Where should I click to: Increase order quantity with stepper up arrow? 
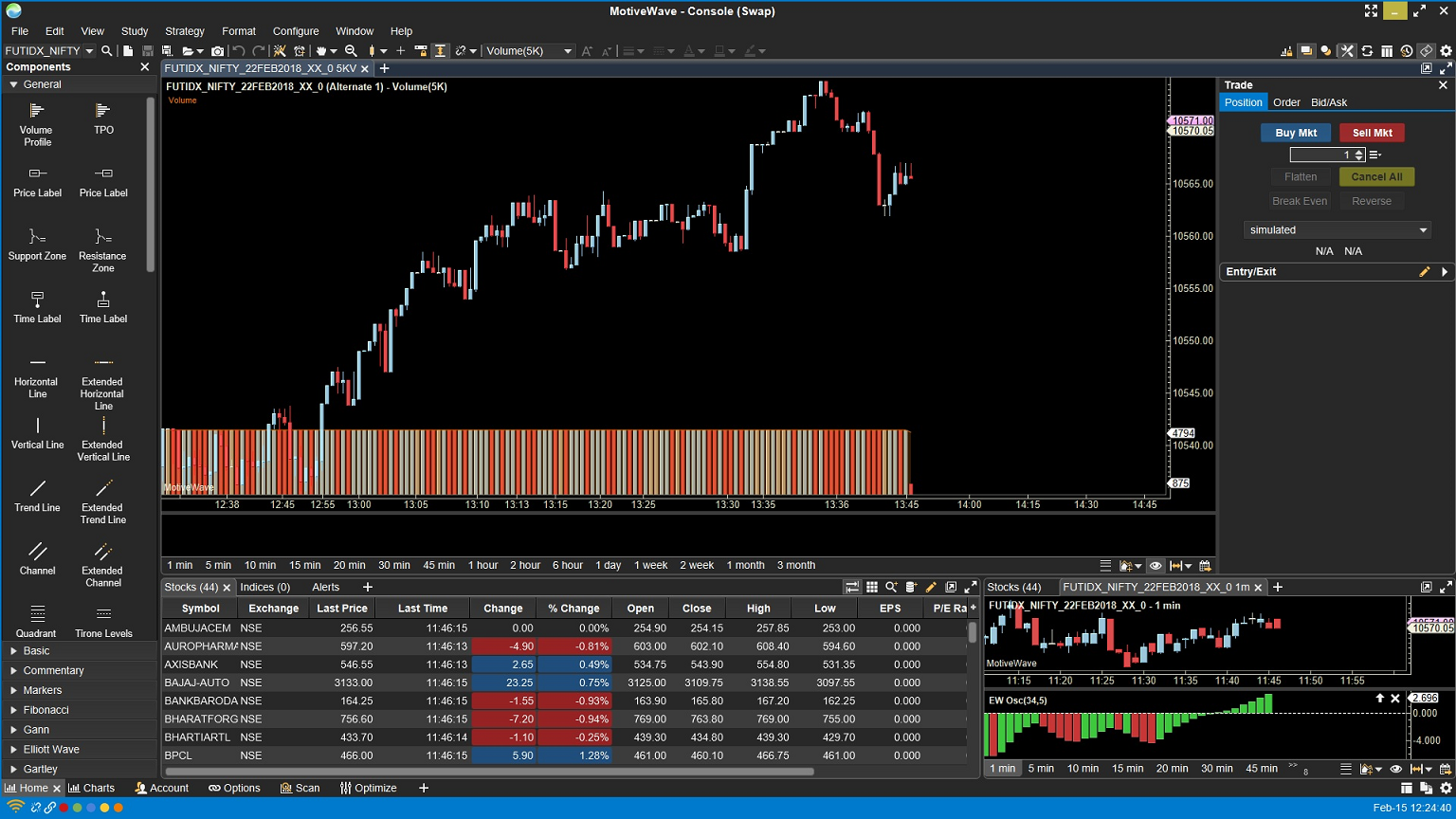click(1359, 152)
